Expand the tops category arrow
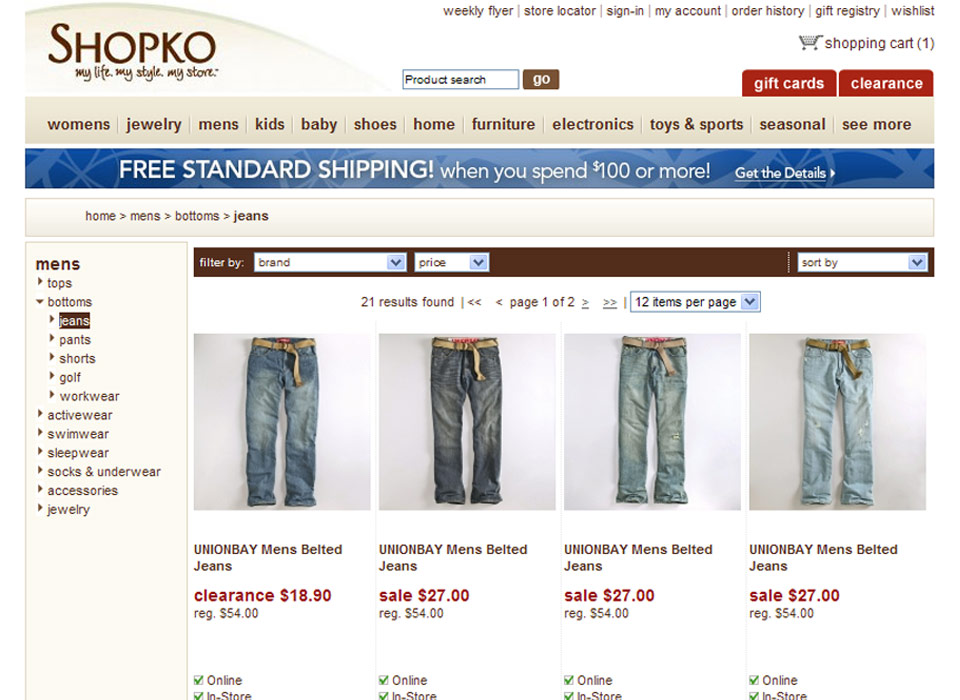This screenshot has width=960, height=700. pos(40,282)
